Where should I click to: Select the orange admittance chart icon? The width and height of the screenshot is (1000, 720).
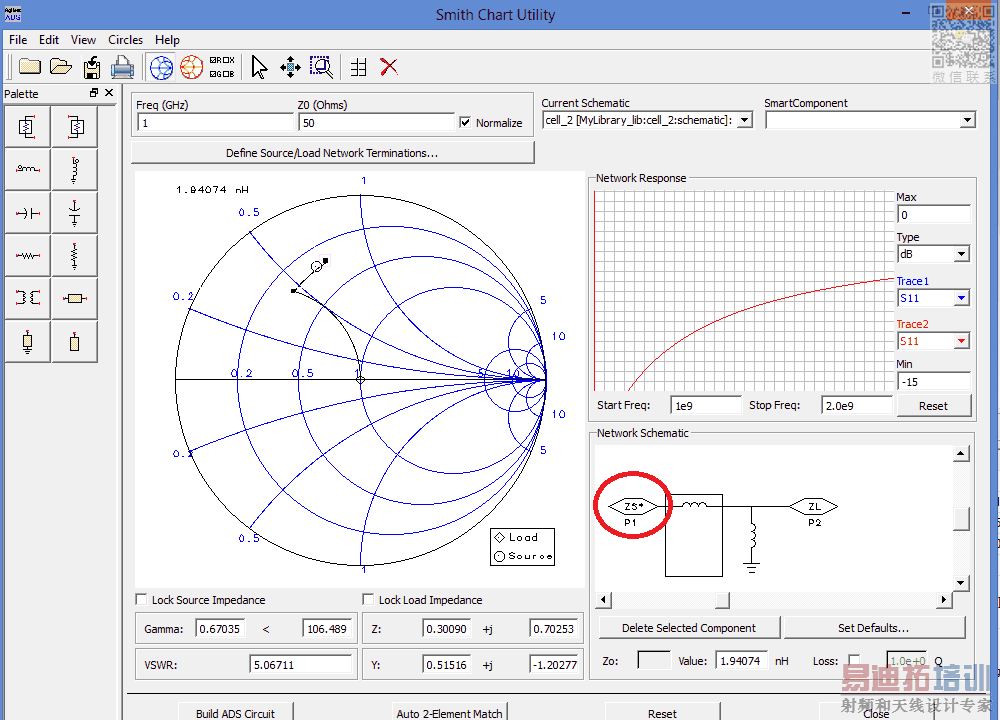191,67
